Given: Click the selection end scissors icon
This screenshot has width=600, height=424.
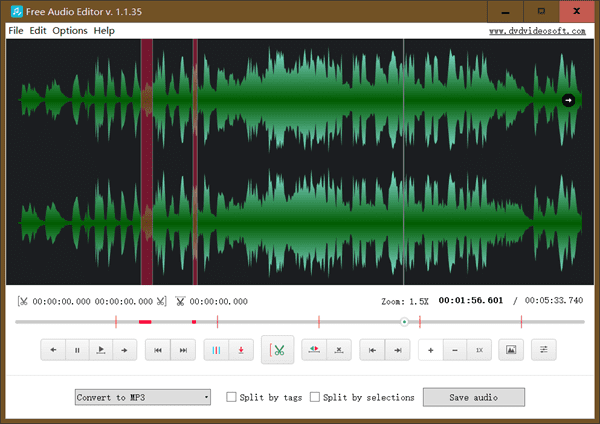Looking at the screenshot, I should [x=160, y=302].
